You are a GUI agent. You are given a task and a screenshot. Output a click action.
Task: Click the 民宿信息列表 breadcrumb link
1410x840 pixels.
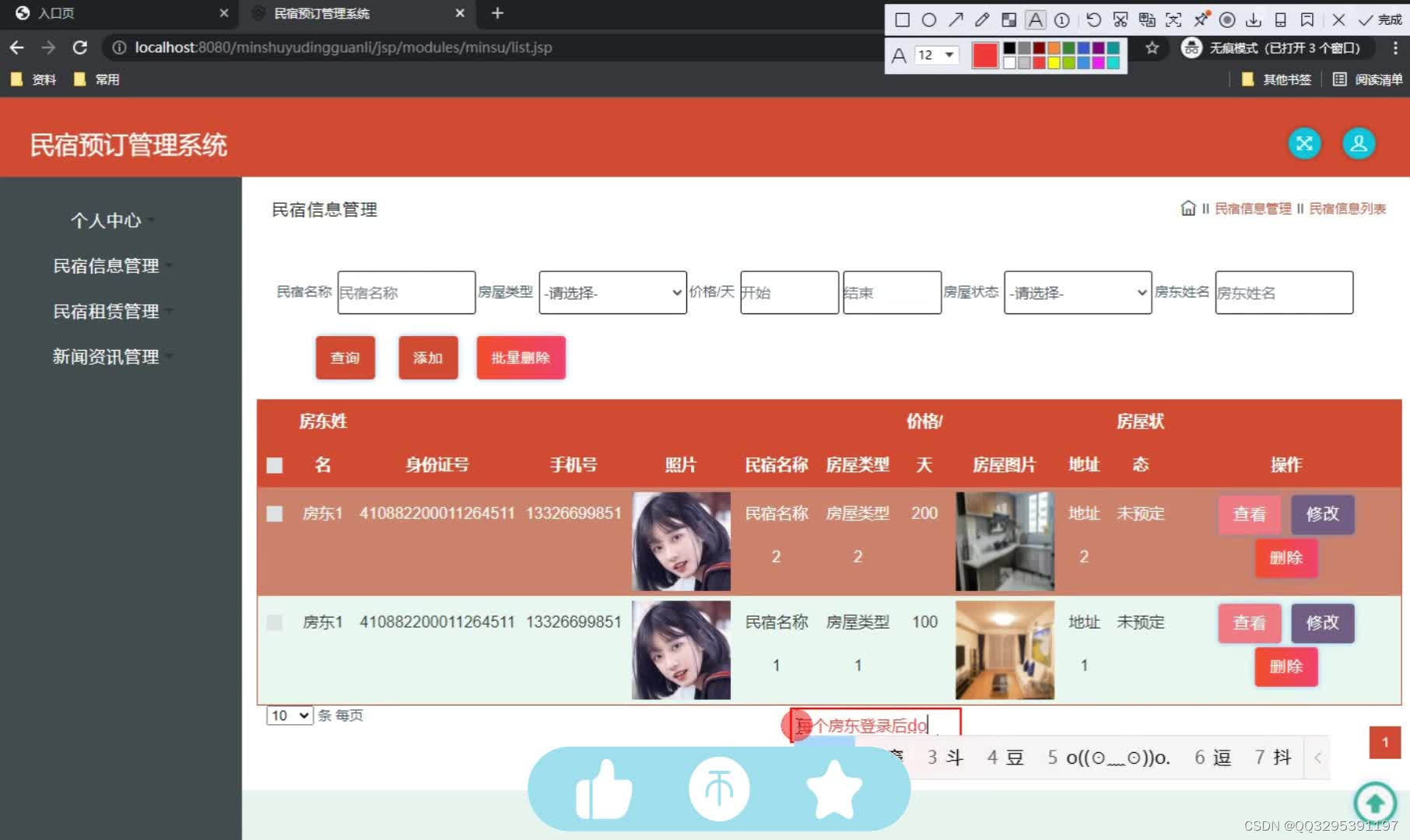(x=1347, y=208)
